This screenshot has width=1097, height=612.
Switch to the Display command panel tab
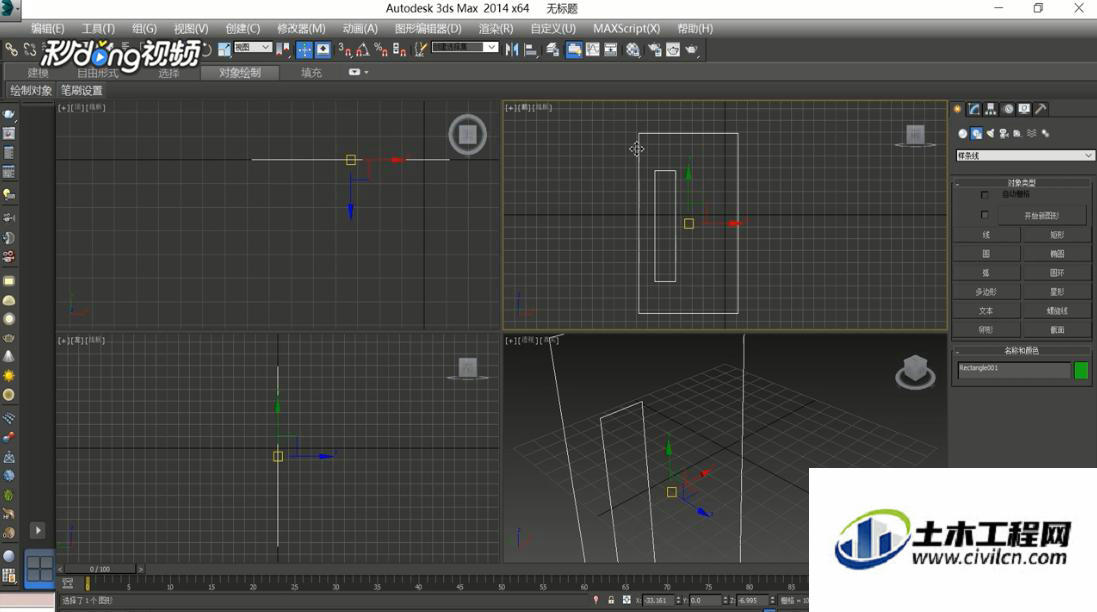[1024, 108]
